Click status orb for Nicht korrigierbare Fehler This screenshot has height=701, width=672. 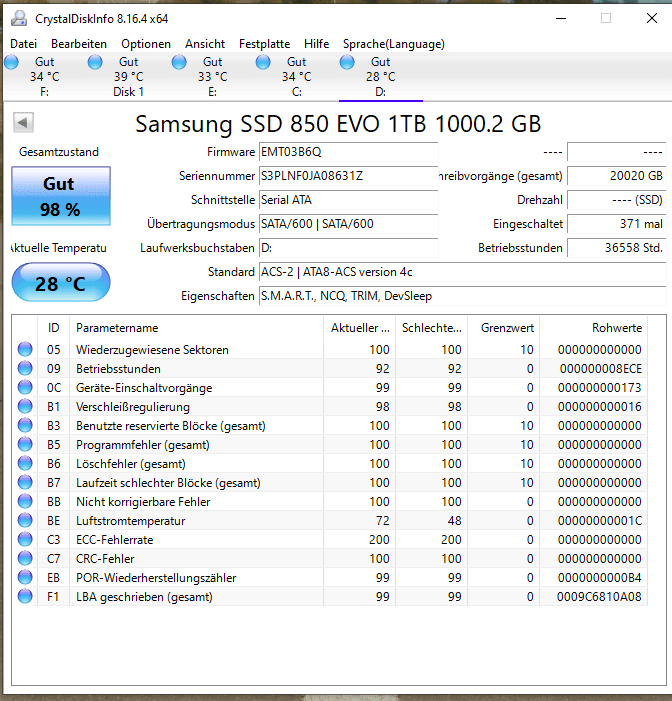point(25,501)
